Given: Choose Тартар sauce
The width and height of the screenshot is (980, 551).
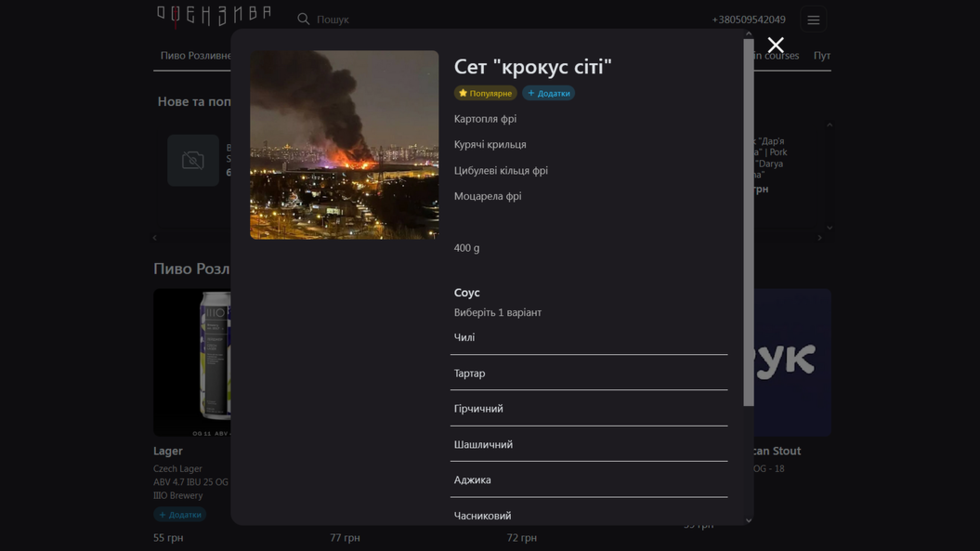Looking at the screenshot, I should pyautogui.click(x=588, y=373).
